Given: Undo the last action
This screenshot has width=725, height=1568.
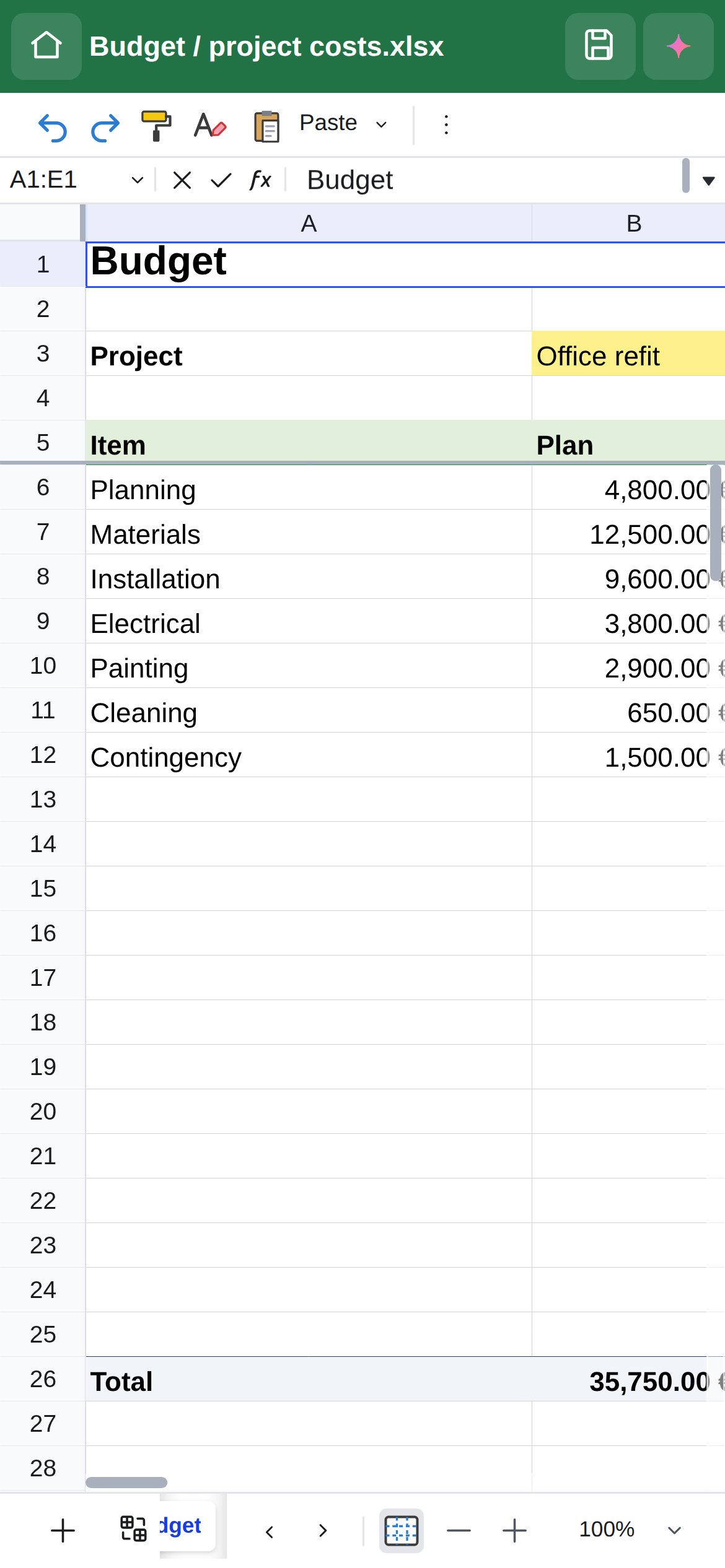Looking at the screenshot, I should tap(53, 127).
